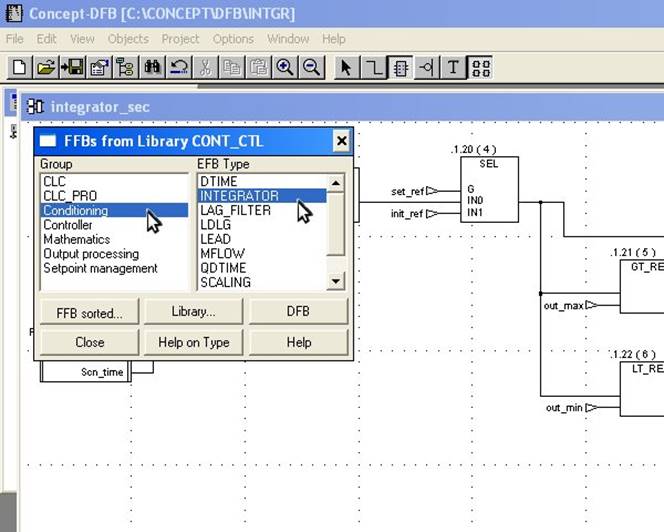Click the out_min variable label

564,407
